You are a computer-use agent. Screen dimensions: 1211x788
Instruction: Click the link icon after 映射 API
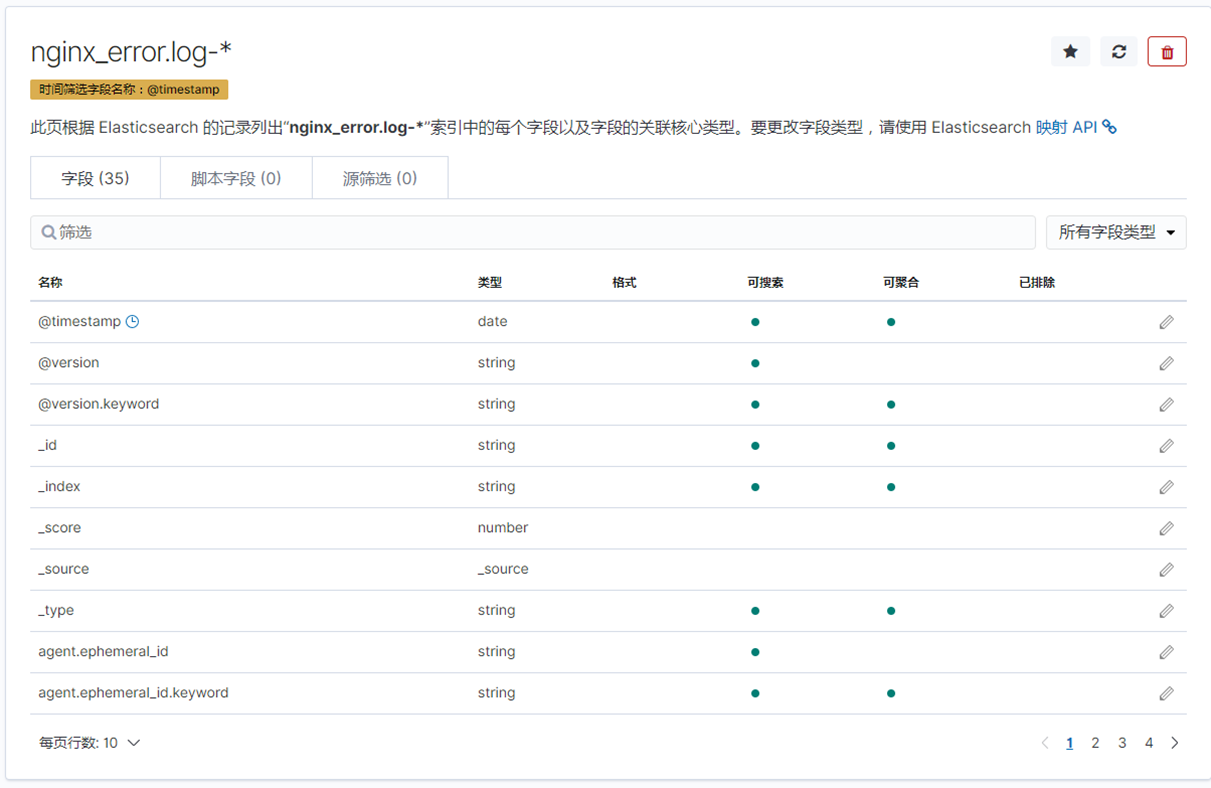point(1109,127)
